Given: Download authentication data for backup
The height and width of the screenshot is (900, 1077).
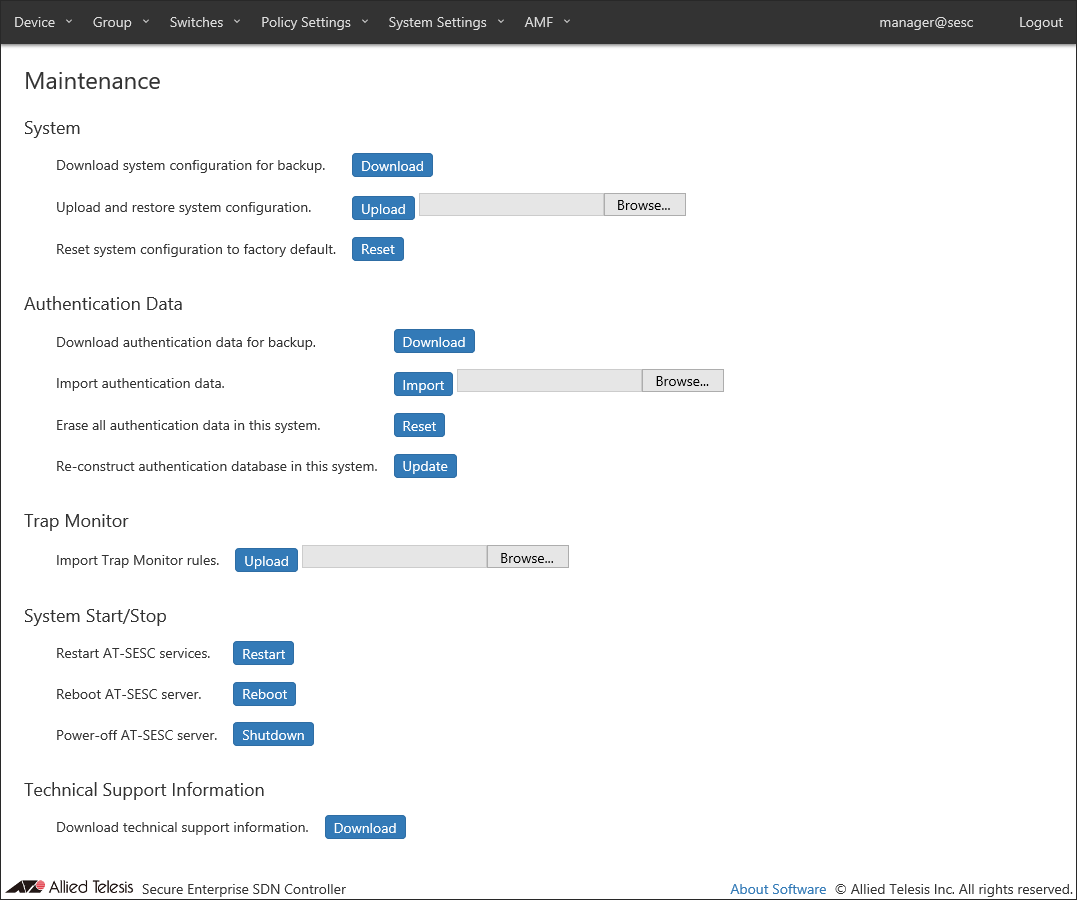Looking at the screenshot, I should 434,342.
